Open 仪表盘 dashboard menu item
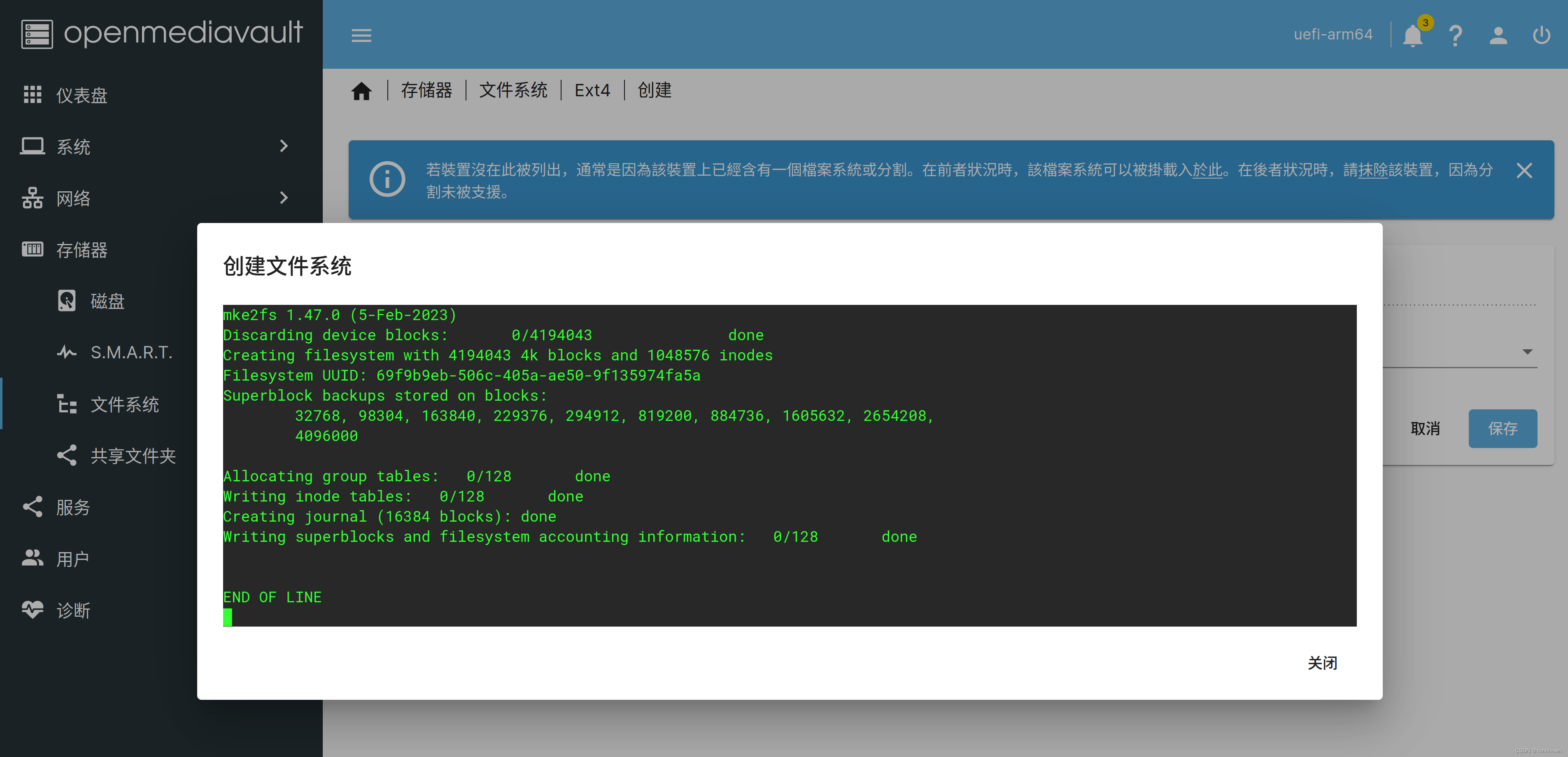 (82, 95)
